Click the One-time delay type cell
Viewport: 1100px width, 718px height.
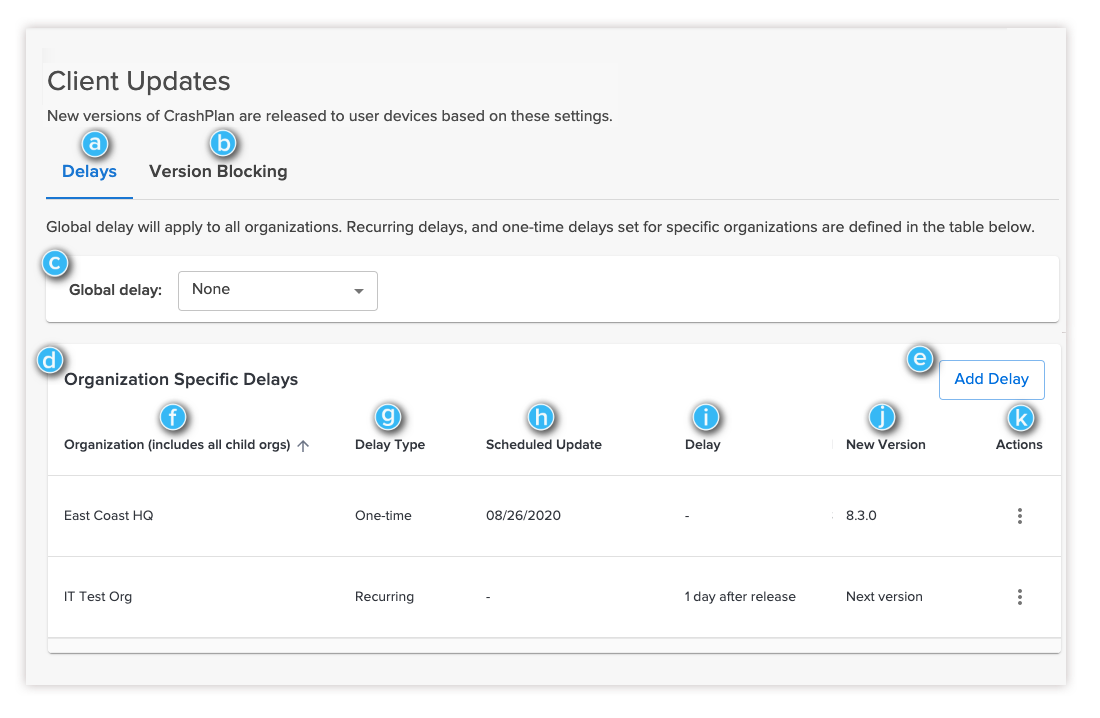point(383,515)
